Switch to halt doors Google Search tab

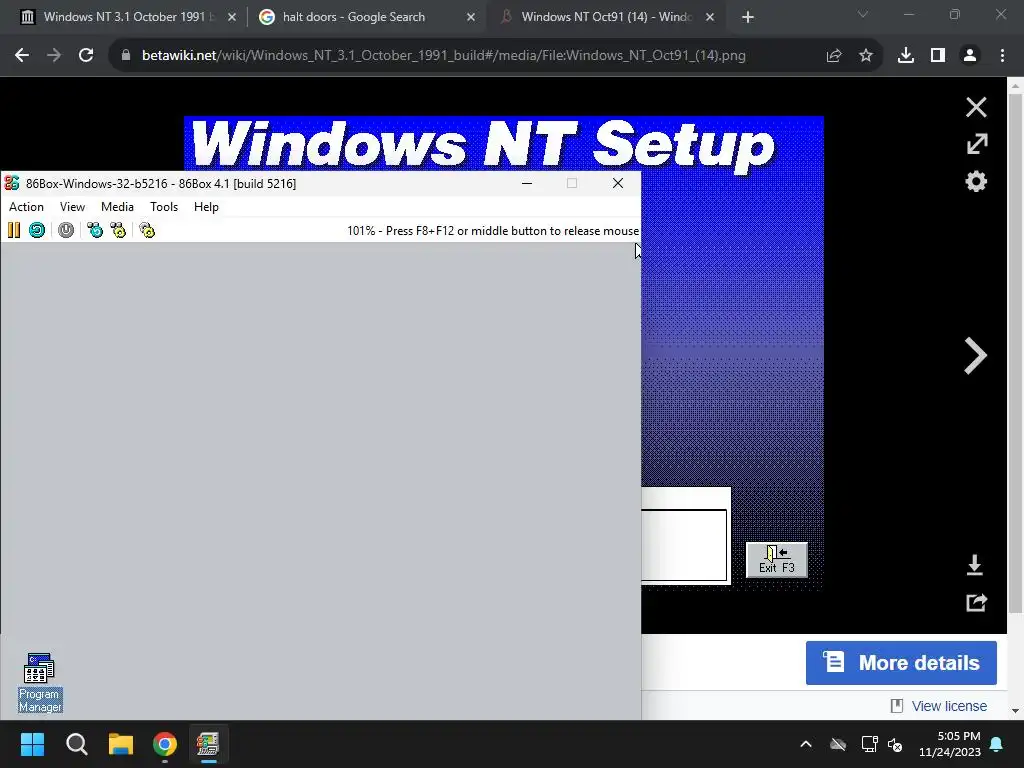tap(353, 17)
